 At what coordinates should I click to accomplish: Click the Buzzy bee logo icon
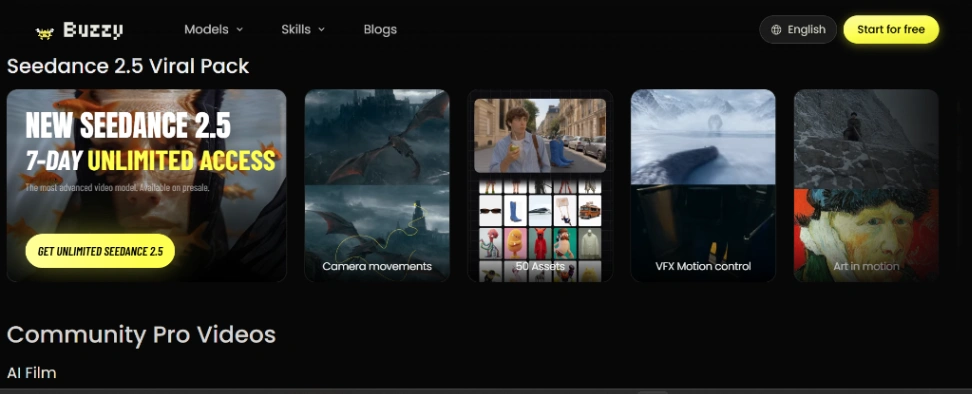click(45, 33)
